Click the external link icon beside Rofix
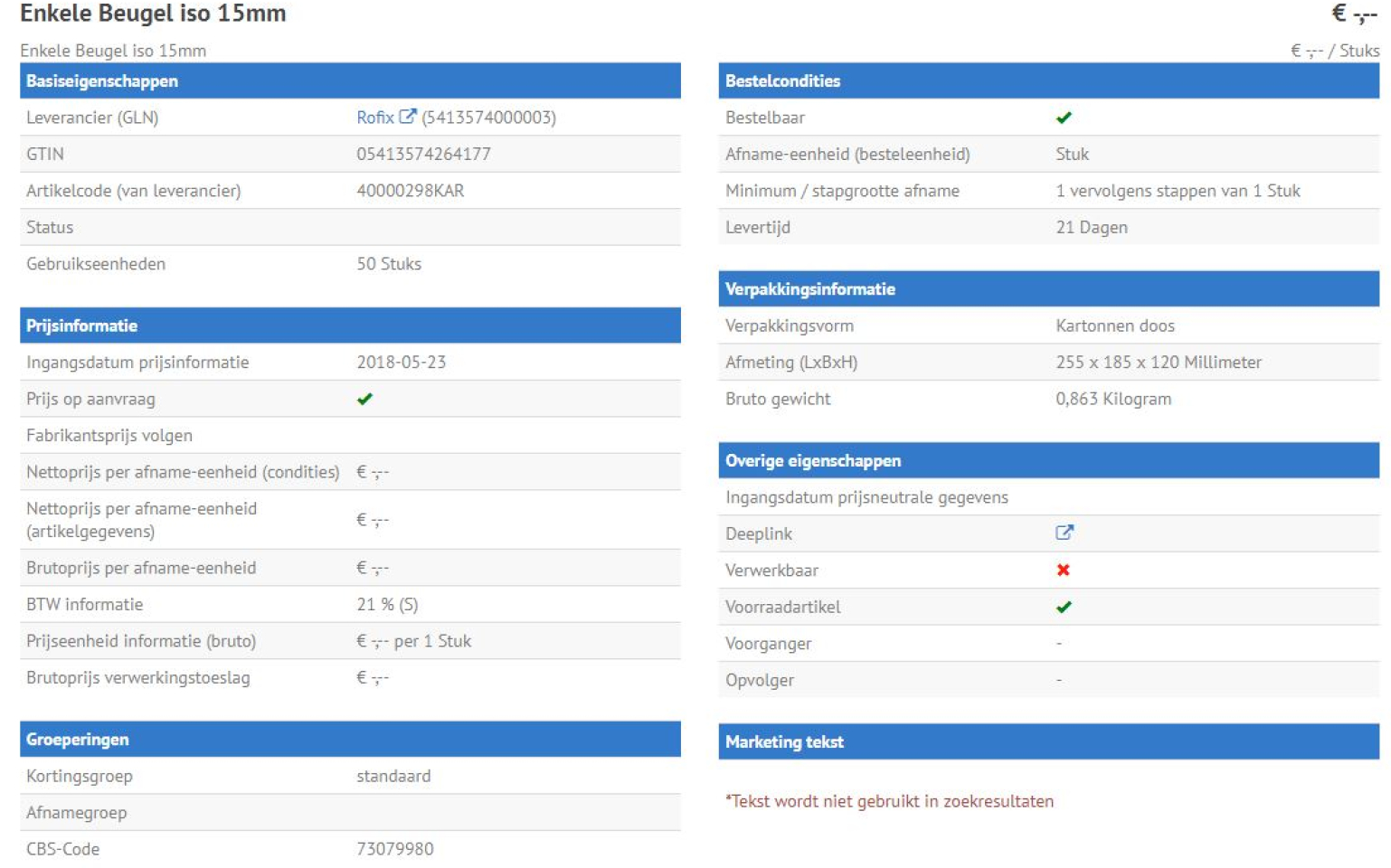This screenshot has width=1391, height=868. (x=408, y=117)
